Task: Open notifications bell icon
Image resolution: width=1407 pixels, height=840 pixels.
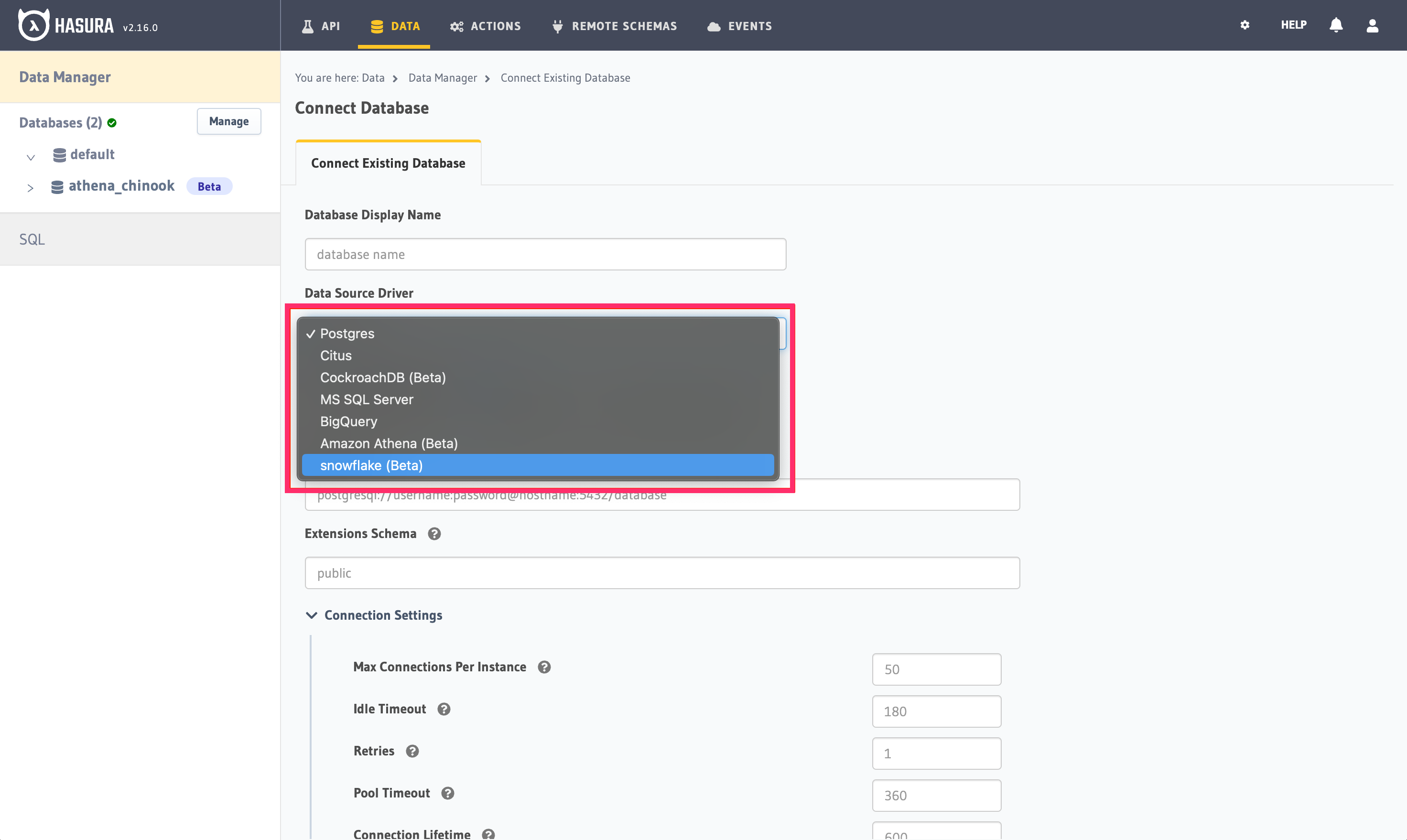Action: coord(1336,25)
